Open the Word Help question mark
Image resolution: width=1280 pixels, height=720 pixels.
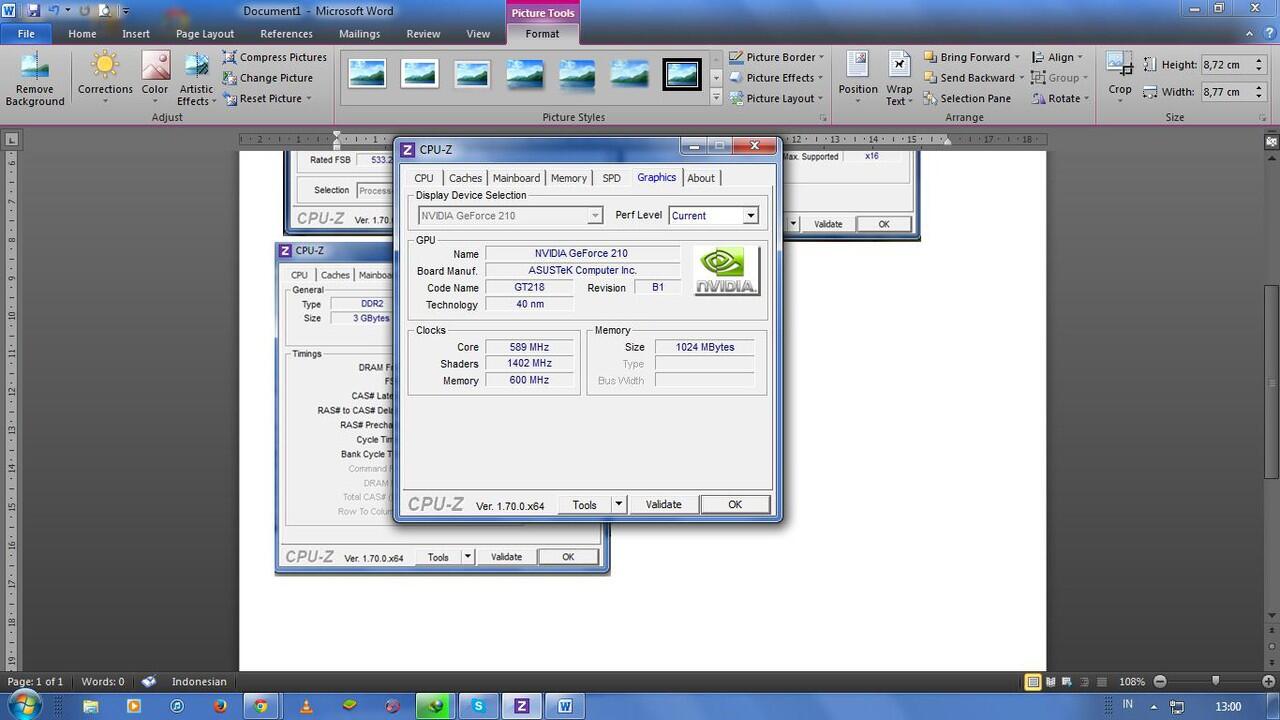(x=1268, y=33)
